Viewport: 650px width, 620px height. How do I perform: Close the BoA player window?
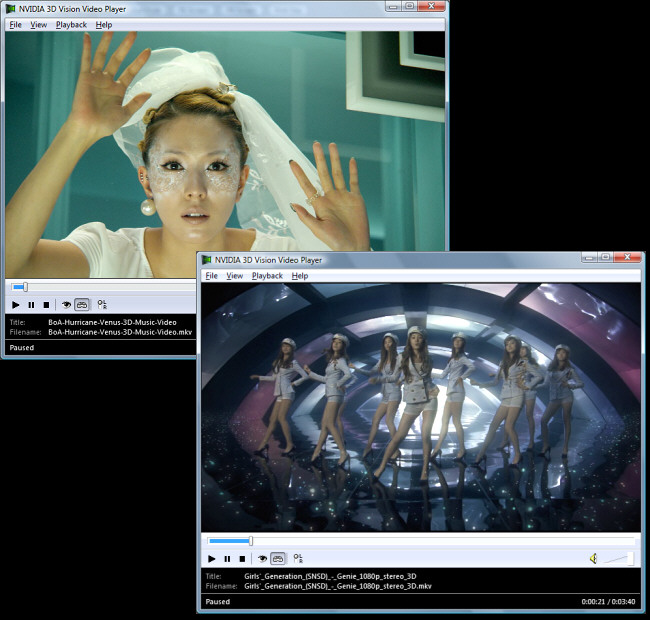[431, 6]
